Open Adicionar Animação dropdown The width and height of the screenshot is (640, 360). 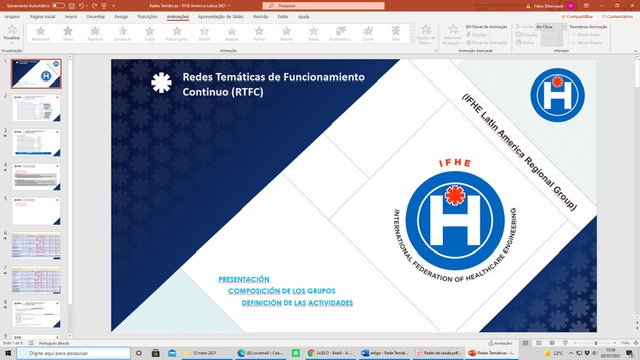[x=452, y=35]
